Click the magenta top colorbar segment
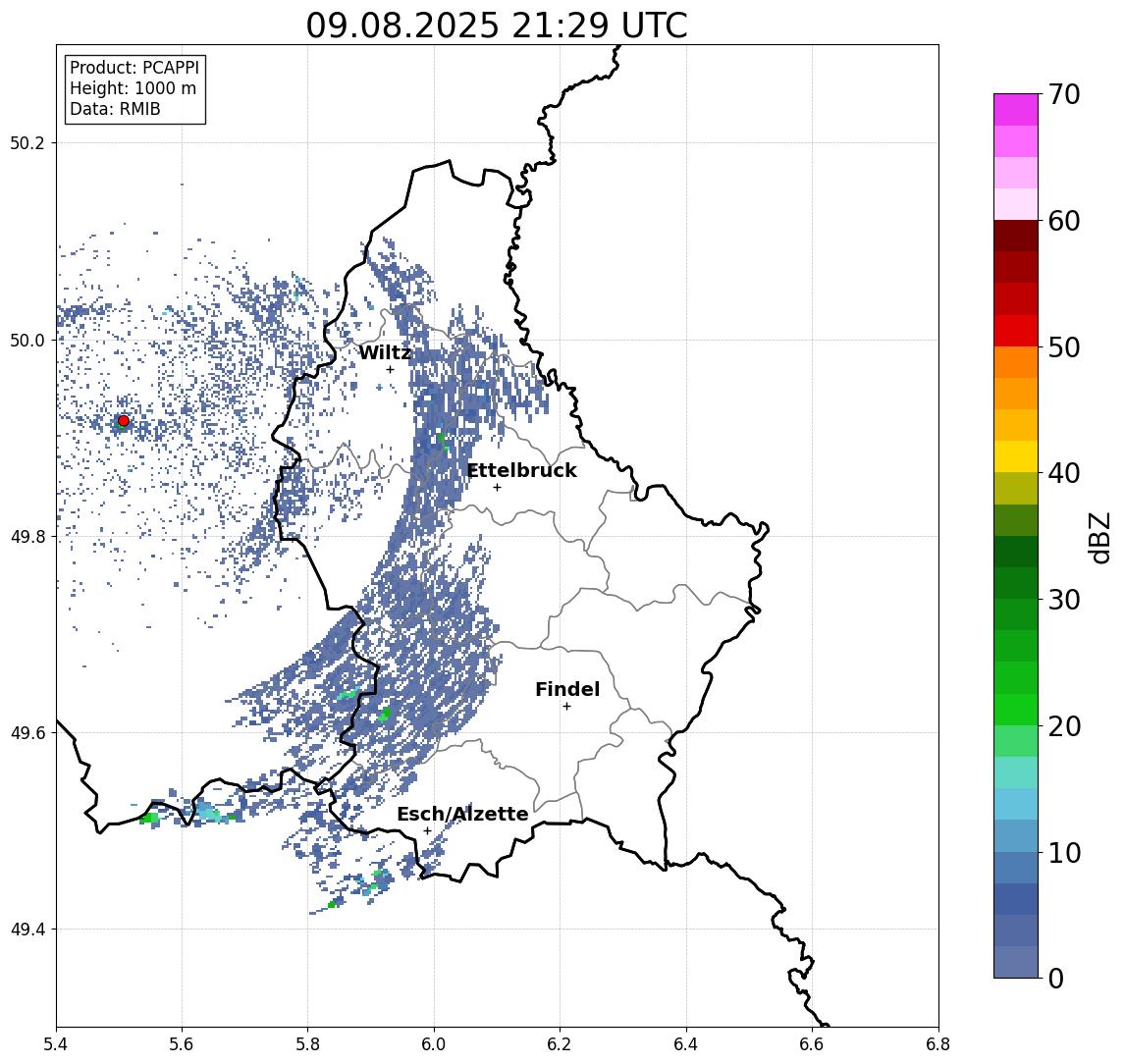Screen dimensions: 1124x1064 [1016, 110]
